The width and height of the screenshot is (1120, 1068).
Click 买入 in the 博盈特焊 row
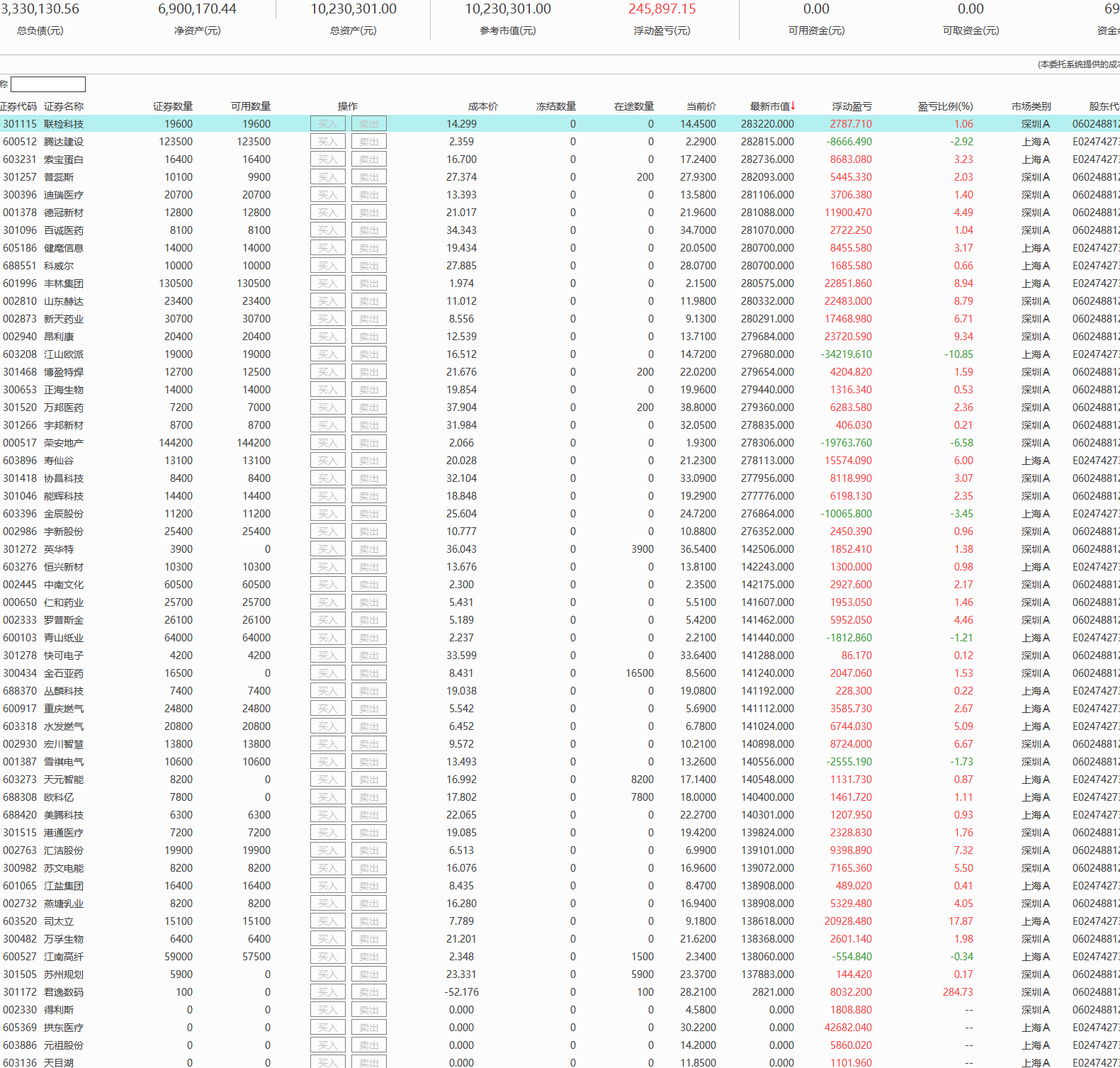click(x=328, y=372)
